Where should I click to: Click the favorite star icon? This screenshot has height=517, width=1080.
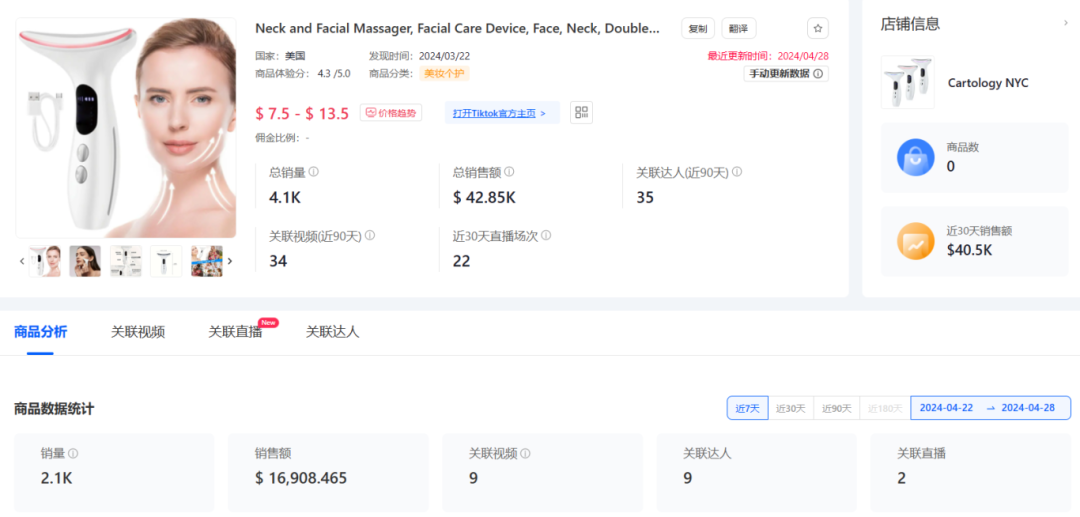(x=818, y=28)
